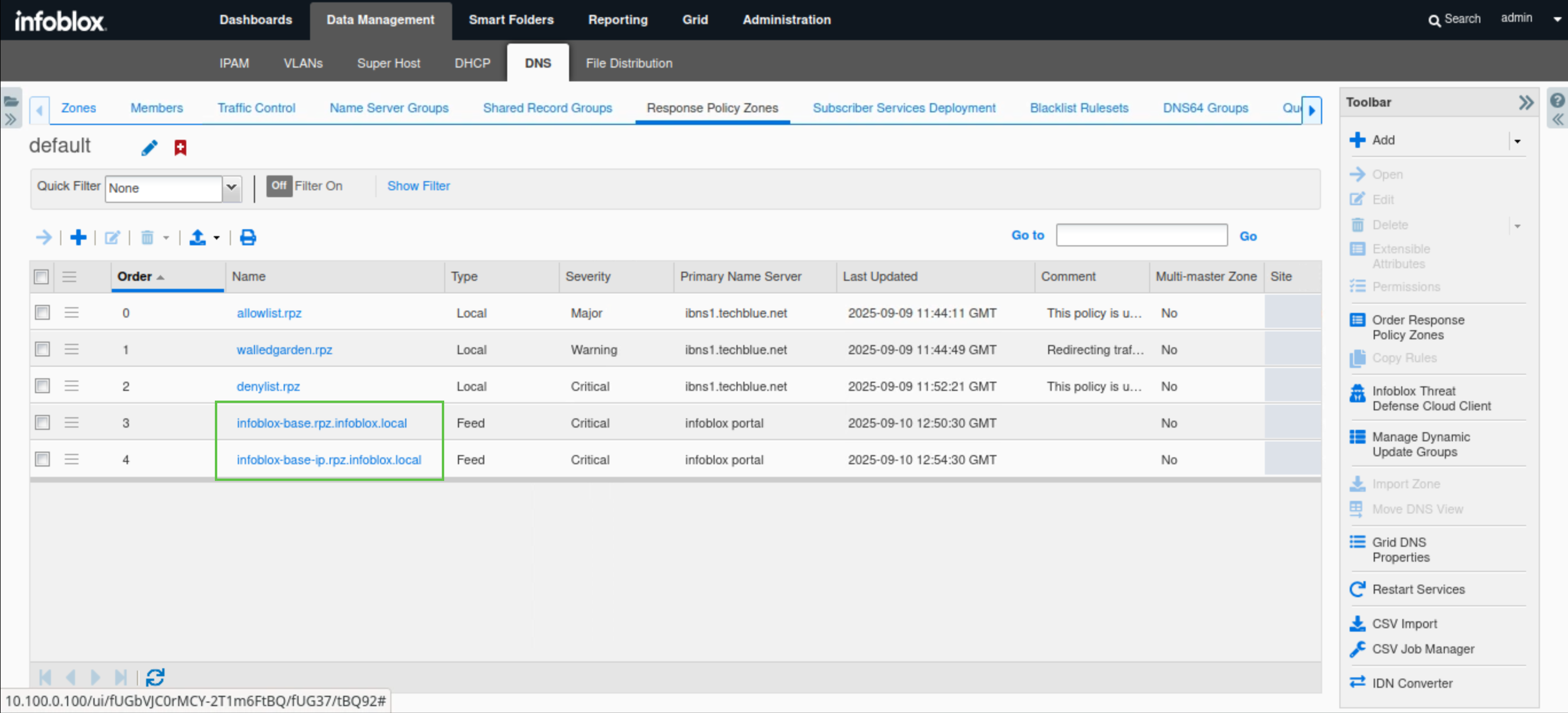1568x713 pixels.
Task: Click Restart Services in the Toolbar panel
Action: 1418,589
